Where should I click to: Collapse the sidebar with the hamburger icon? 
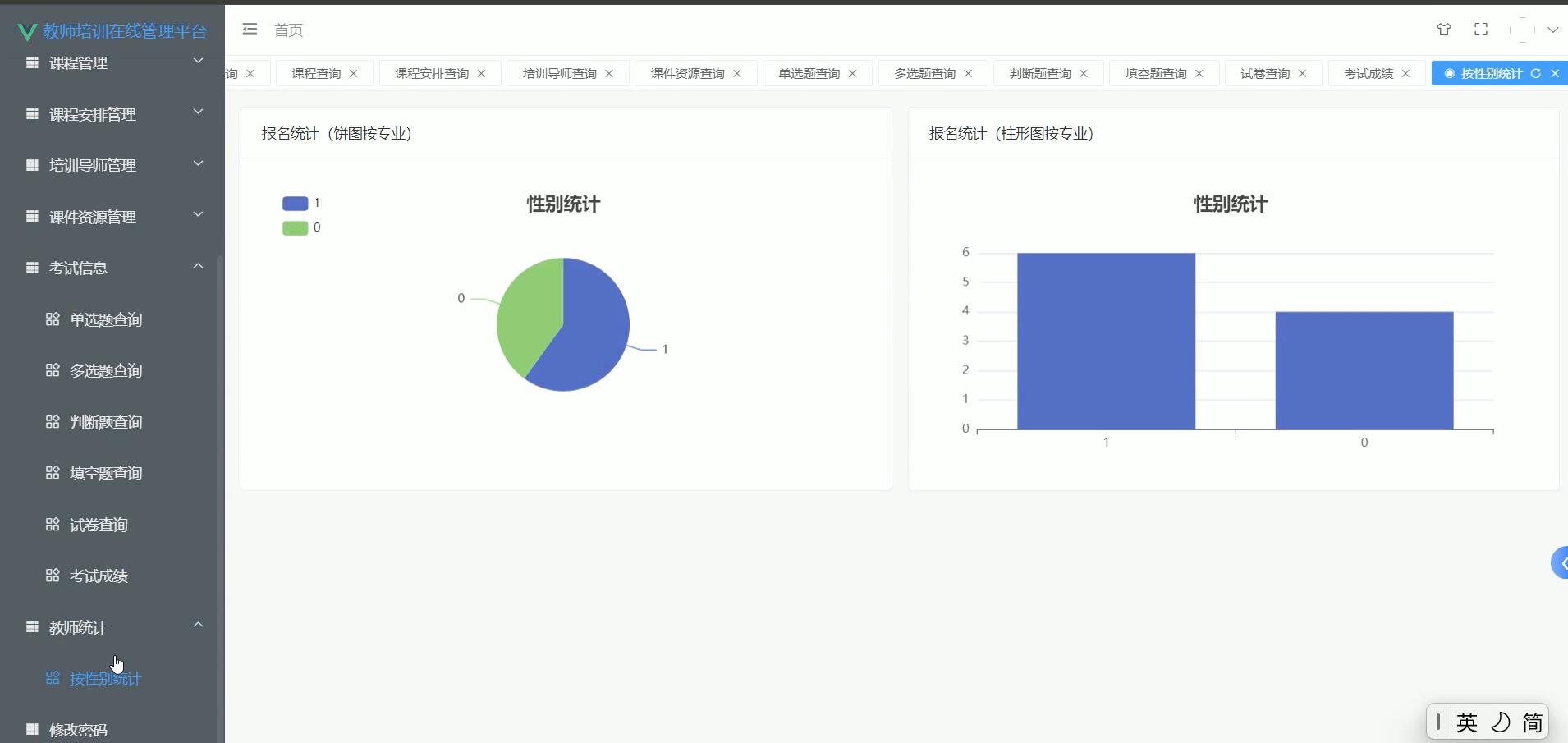[x=250, y=30]
